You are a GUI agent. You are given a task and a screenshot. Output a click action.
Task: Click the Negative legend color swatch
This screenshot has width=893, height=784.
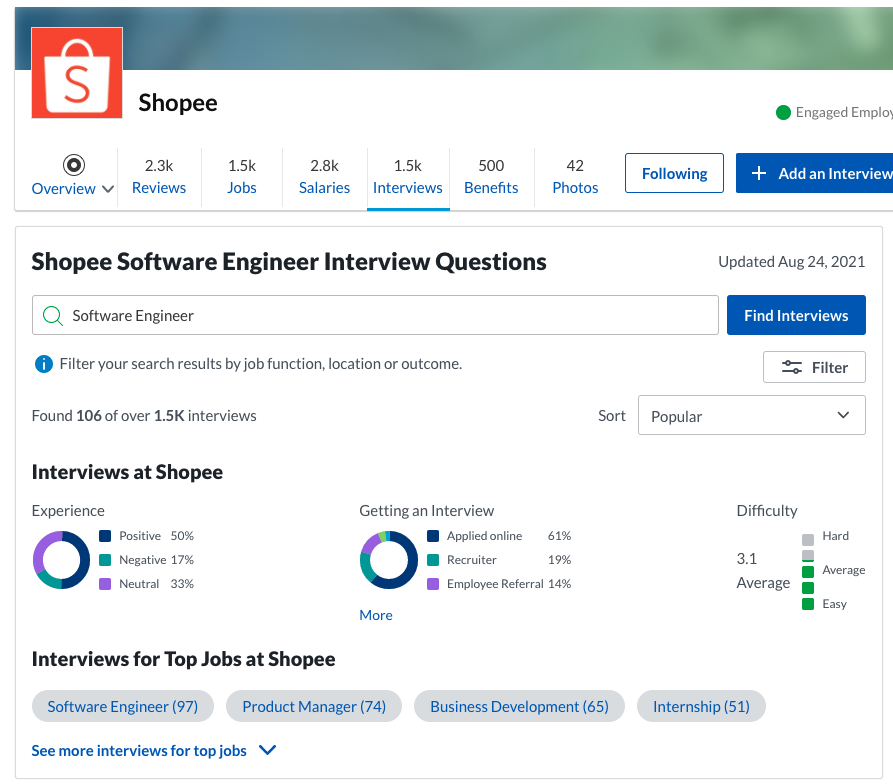(105, 560)
